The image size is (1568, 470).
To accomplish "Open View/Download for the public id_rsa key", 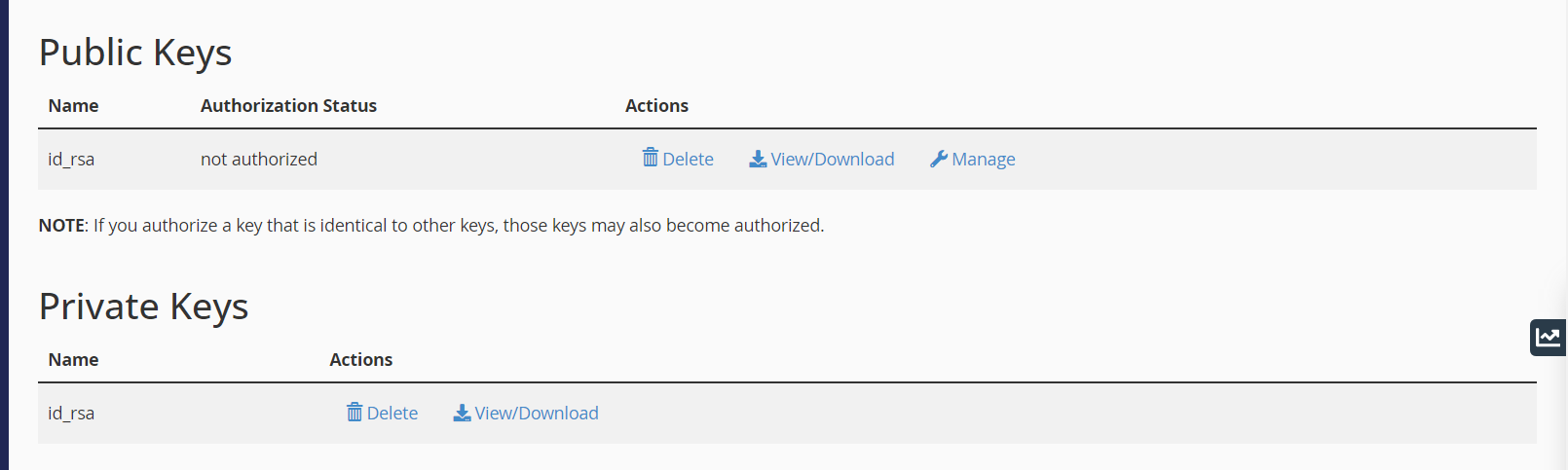I will point(822,159).
